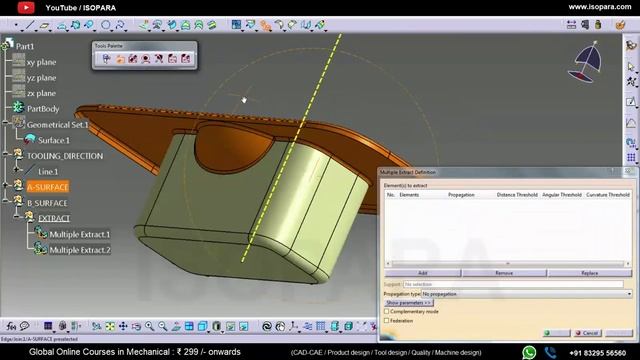Open the shading view mode icon
This screenshot has width=640, height=360.
(x=216, y=326)
